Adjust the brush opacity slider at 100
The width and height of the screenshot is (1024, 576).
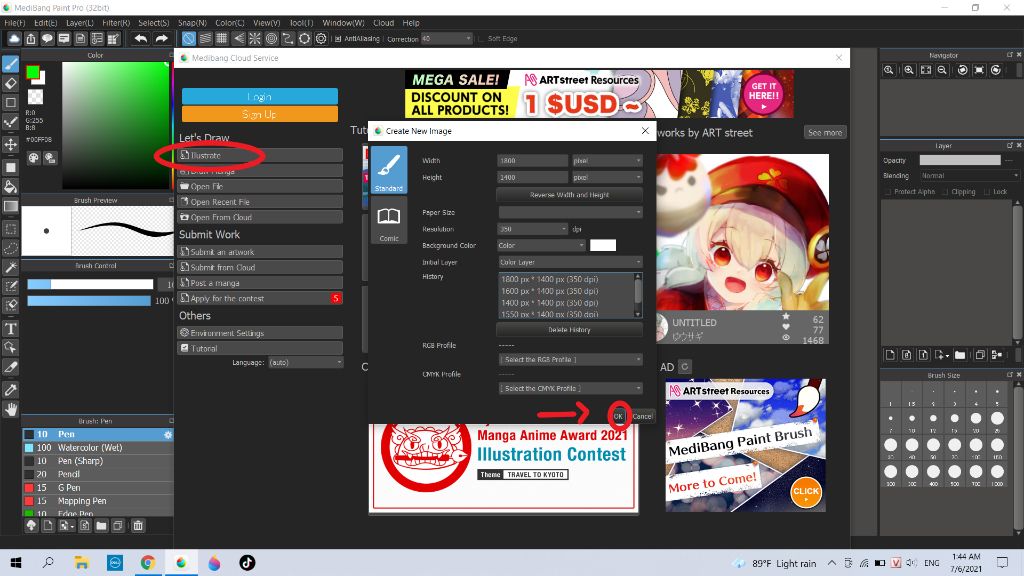point(89,300)
